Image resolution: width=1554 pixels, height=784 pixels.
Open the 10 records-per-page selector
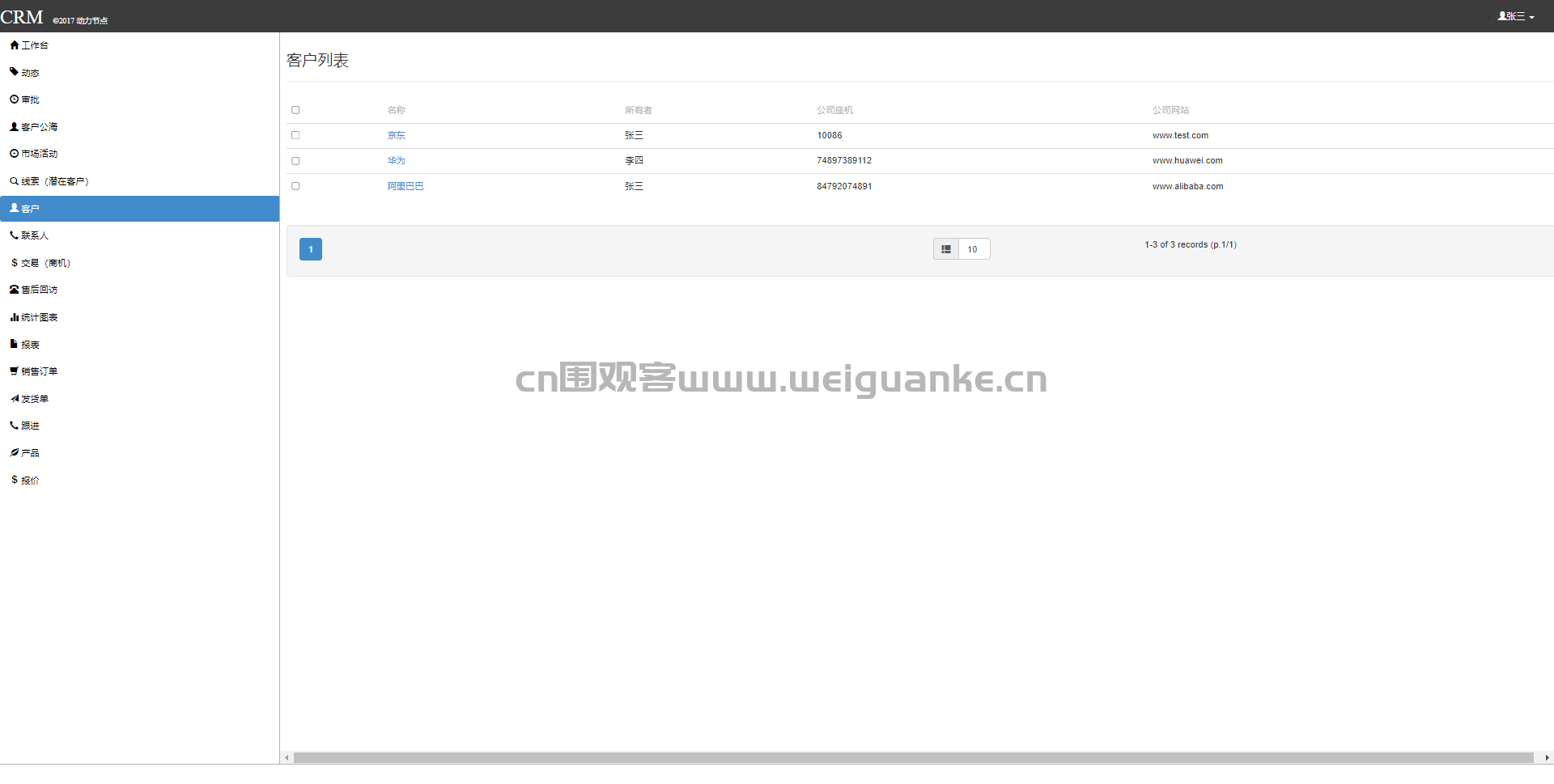[x=974, y=249]
